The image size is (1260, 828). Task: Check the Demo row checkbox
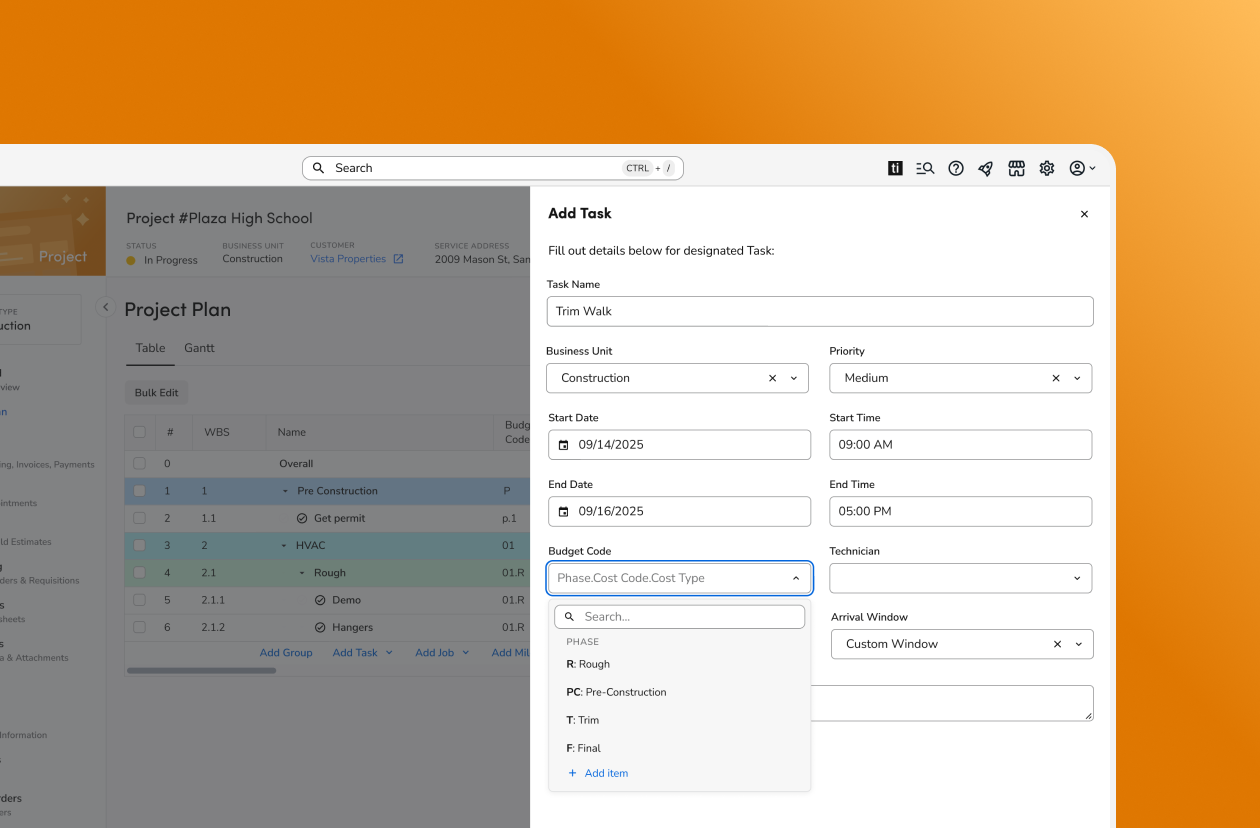(139, 600)
